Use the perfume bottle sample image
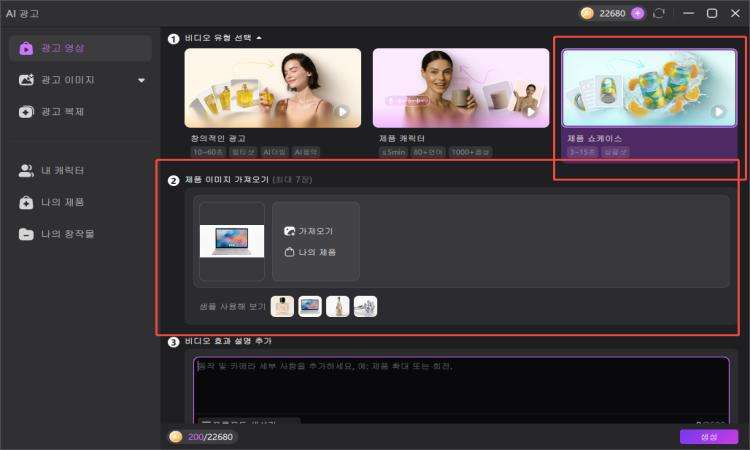 pos(282,307)
